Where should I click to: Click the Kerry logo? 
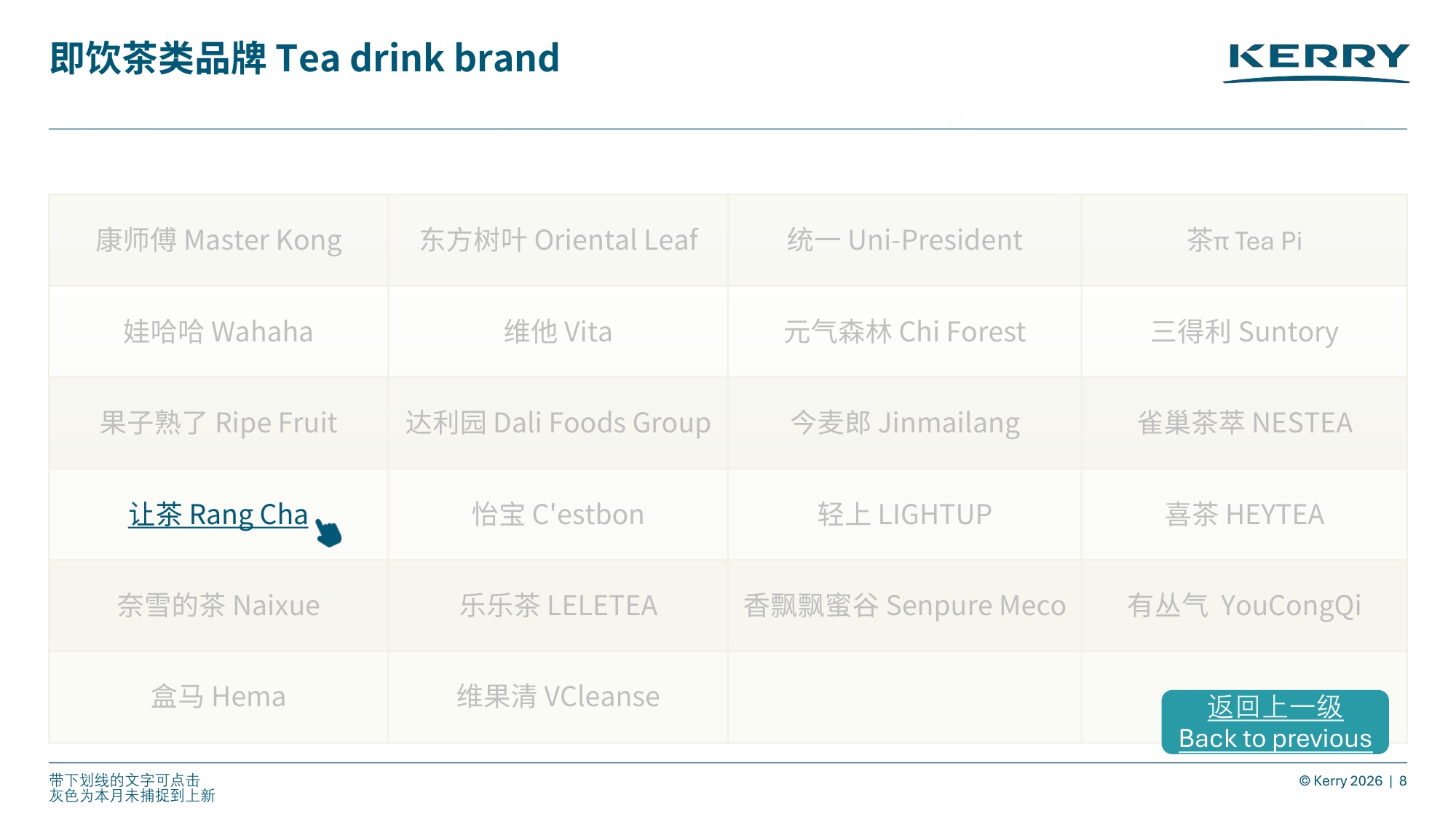1316,63
